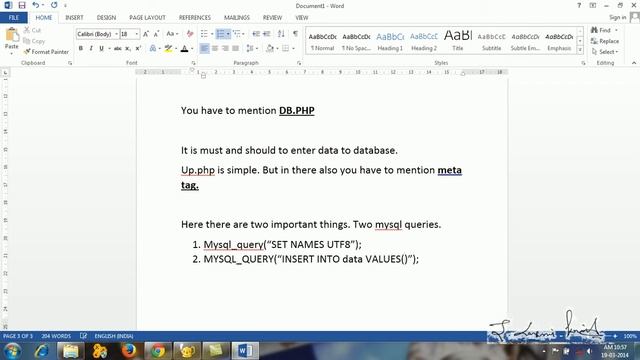
Task: Switch to the REFERENCES tab
Action: [195, 18]
